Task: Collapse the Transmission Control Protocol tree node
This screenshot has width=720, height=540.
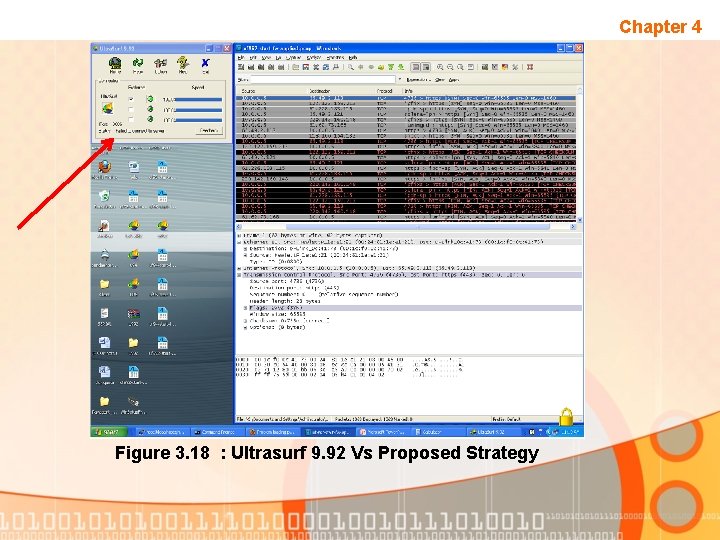Action: (x=239, y=275)
